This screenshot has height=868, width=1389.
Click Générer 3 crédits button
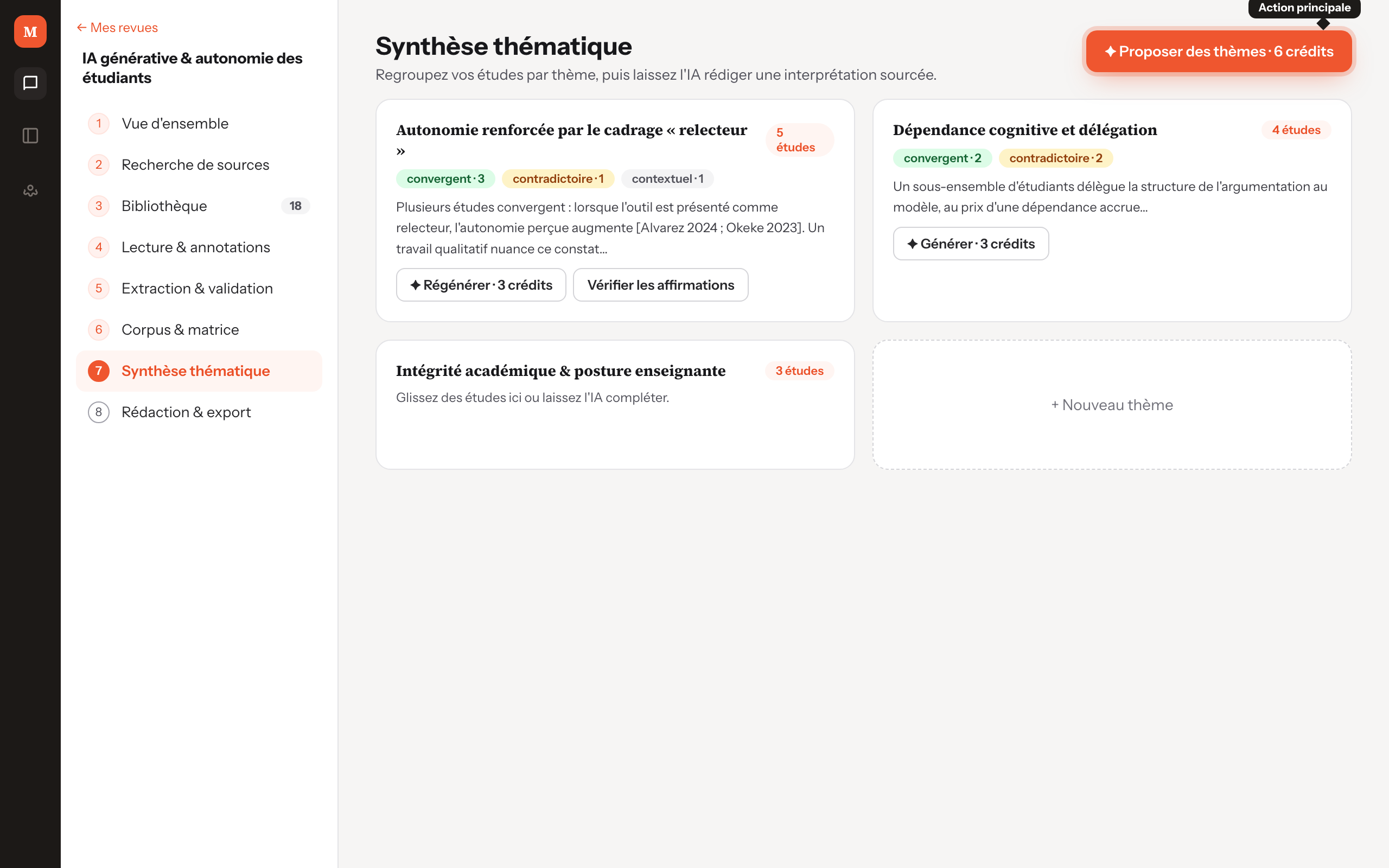971,244
